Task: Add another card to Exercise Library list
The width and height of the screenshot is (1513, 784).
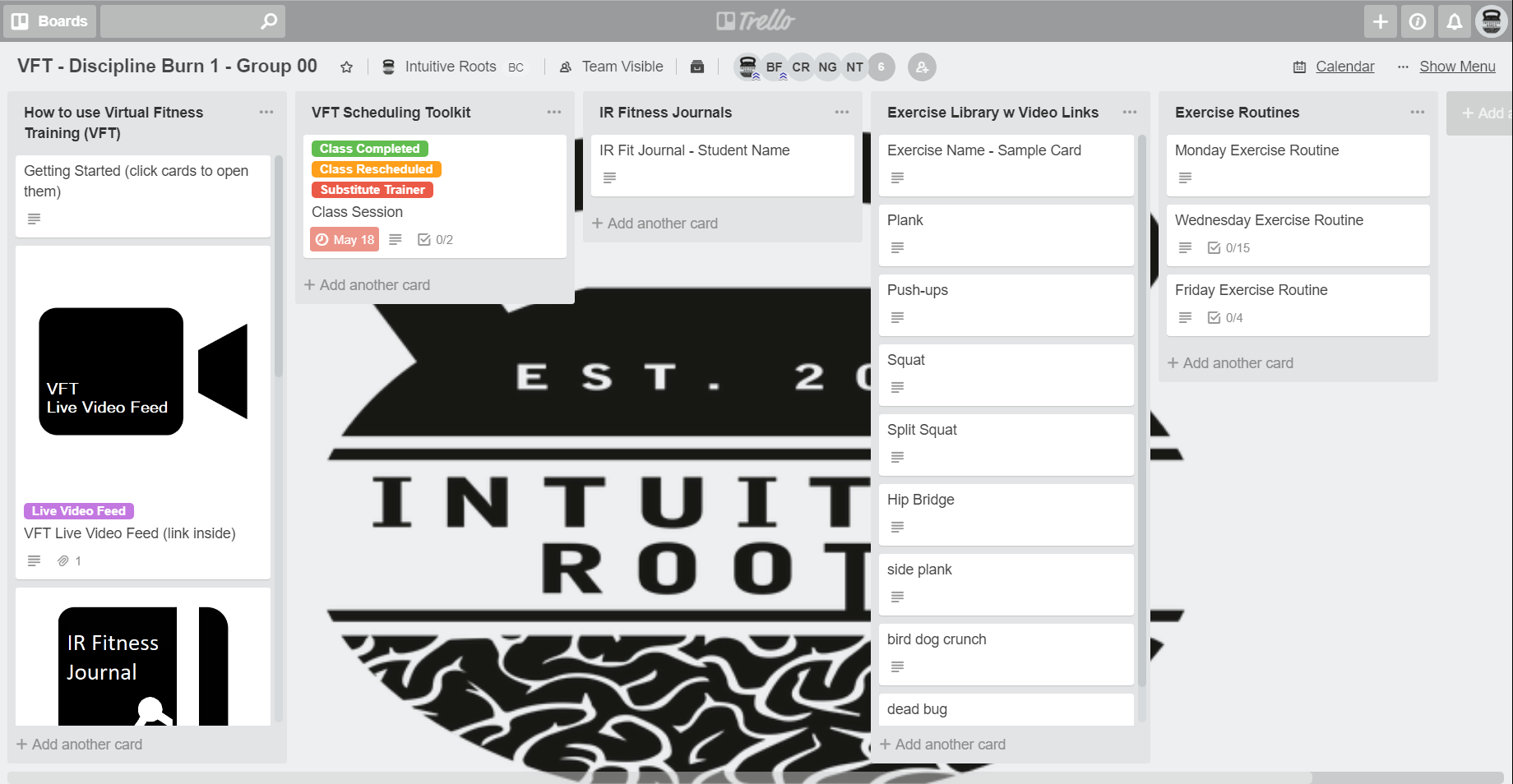Action: 942,745
